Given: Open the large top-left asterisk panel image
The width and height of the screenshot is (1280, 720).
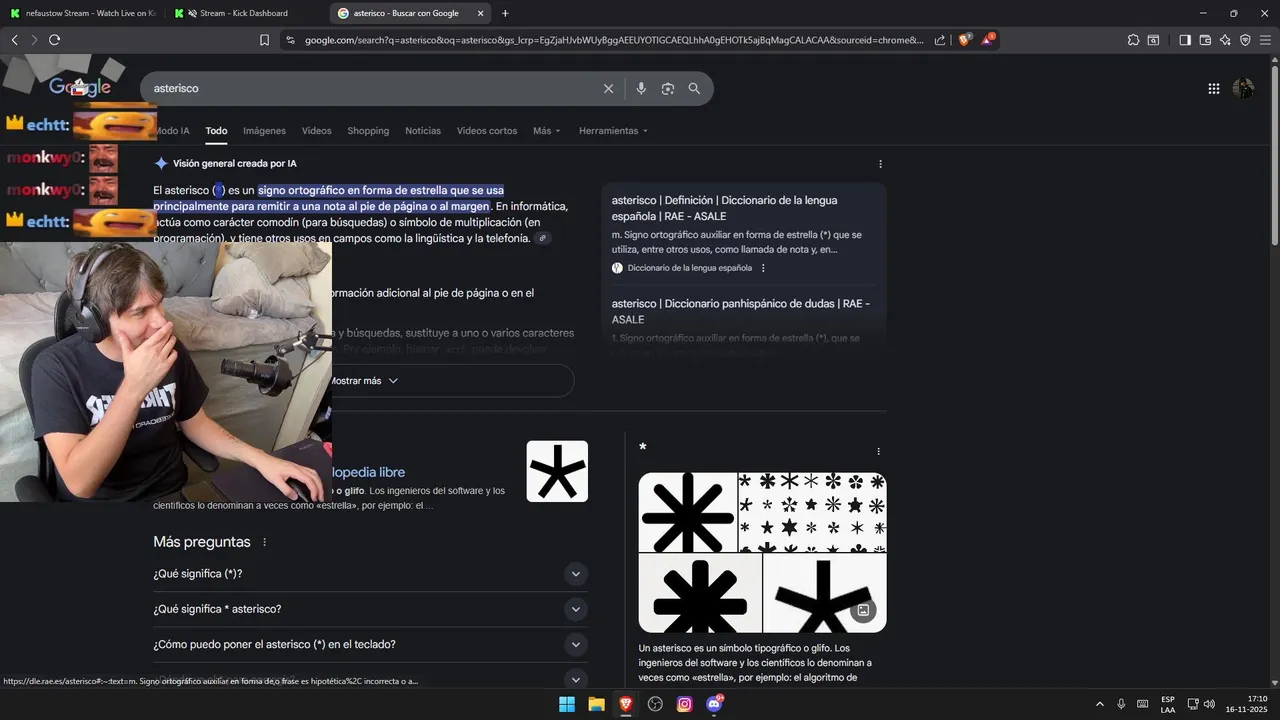Looking at the screenshot, I should (688, 512).
